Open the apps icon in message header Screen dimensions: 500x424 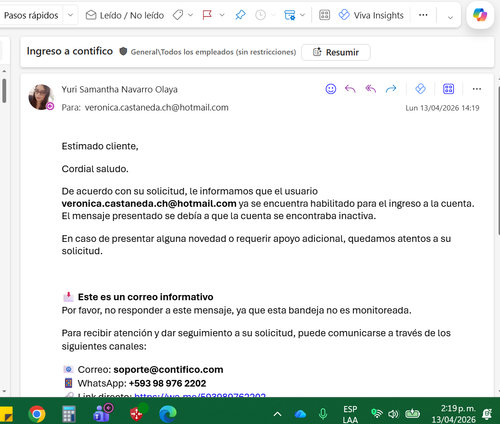tap(448, 89)
